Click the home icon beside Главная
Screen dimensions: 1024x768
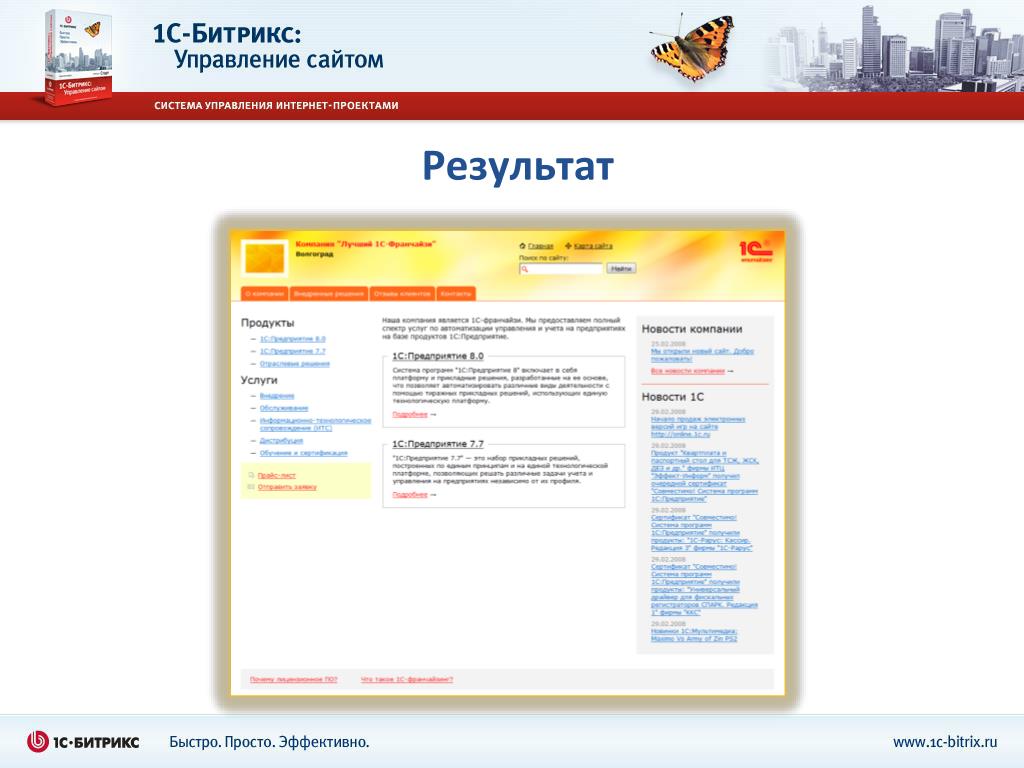(522, 246)
